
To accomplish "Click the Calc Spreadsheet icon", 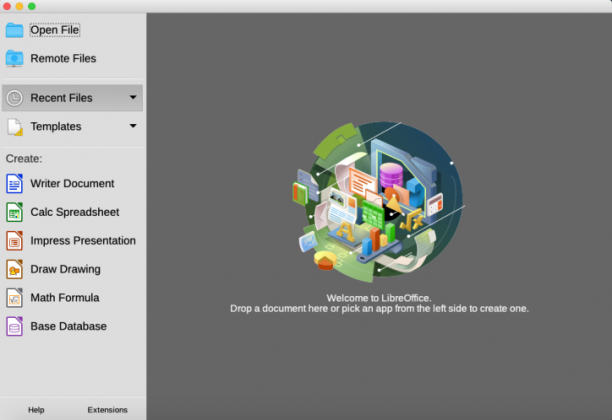I will pos(14,212).
